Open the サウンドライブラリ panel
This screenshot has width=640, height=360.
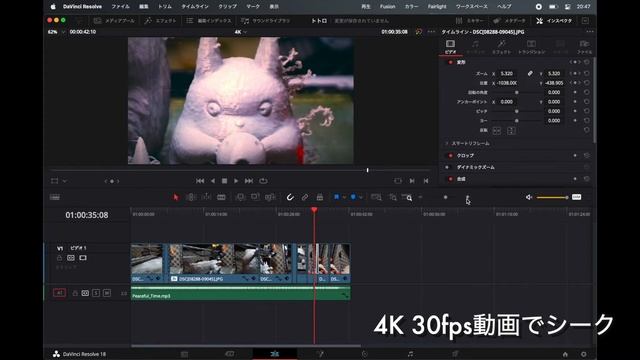[265, 20]
